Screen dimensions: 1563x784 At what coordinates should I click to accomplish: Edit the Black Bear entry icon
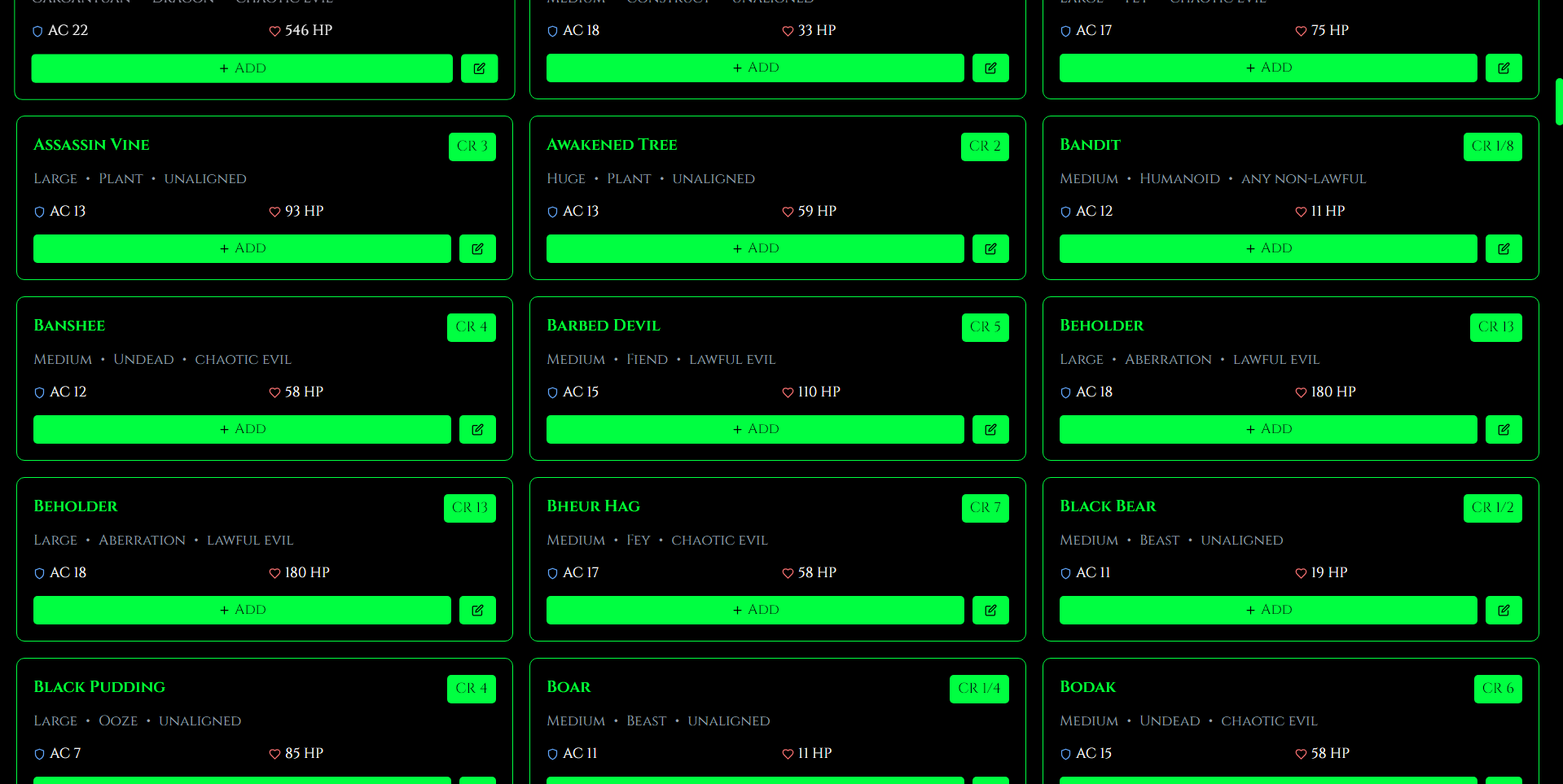pos(1504,611)
